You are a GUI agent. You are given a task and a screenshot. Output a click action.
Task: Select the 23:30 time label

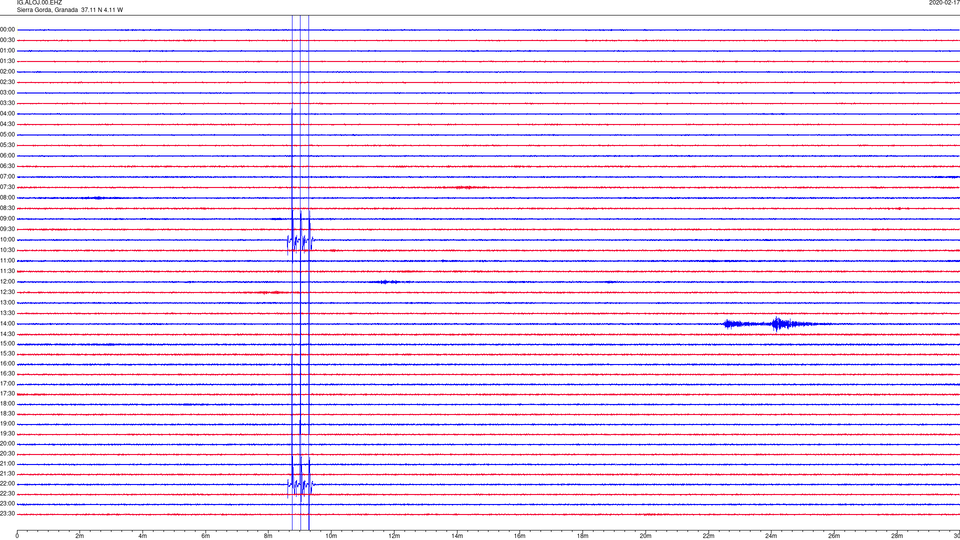7,514
